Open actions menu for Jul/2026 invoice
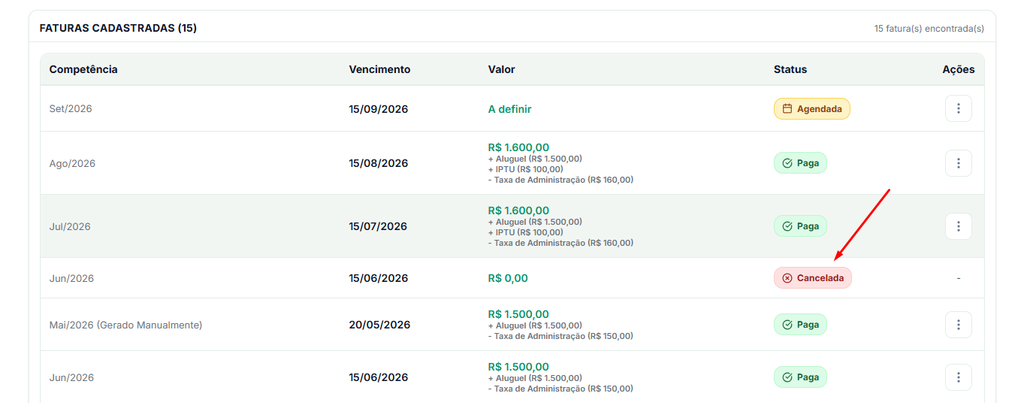This screenshot has width=1024, height=403. coord(958,226)
